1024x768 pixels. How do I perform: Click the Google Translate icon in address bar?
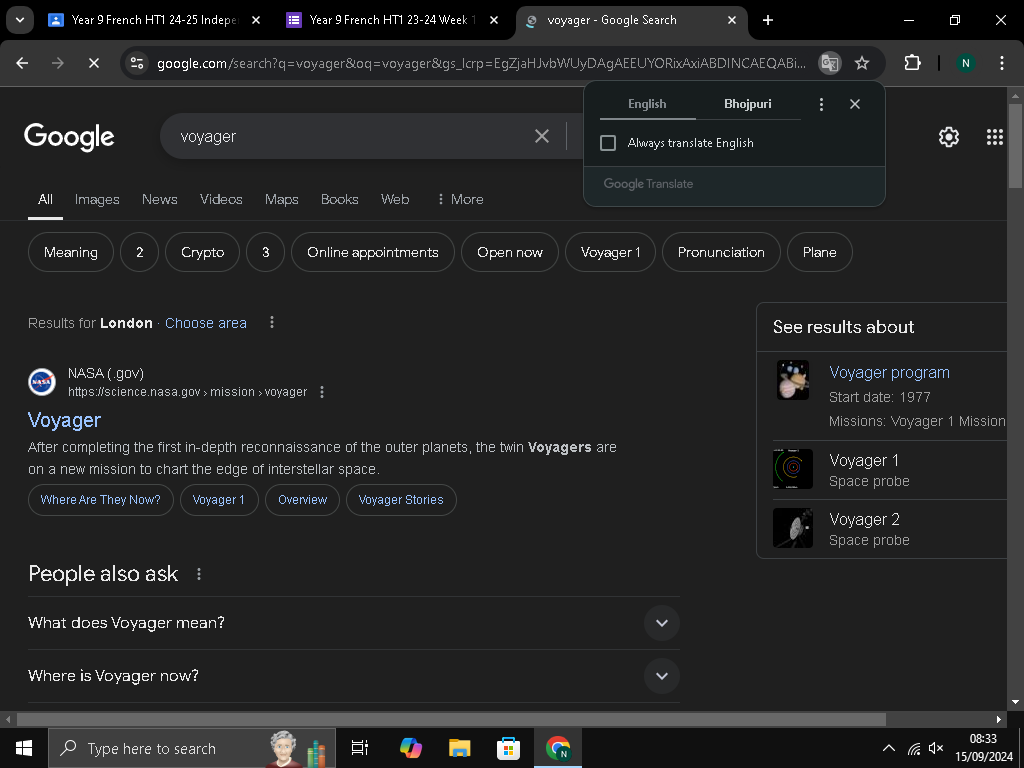click(829, 63)
